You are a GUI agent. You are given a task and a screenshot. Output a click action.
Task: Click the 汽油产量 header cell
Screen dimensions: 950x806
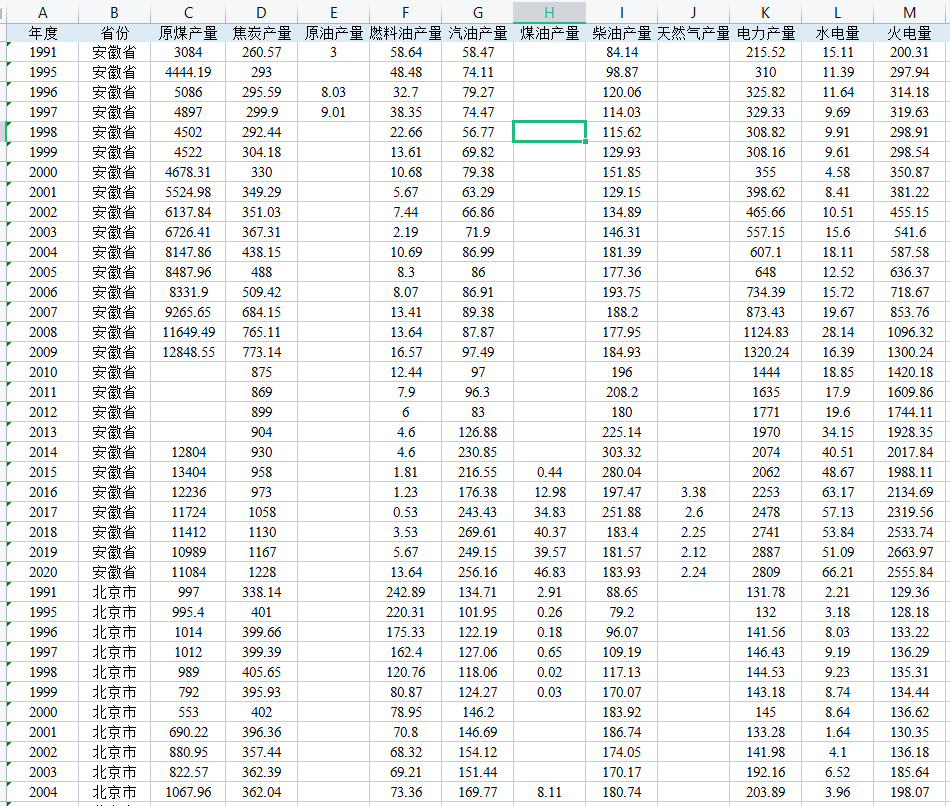(x=477, y=32)
